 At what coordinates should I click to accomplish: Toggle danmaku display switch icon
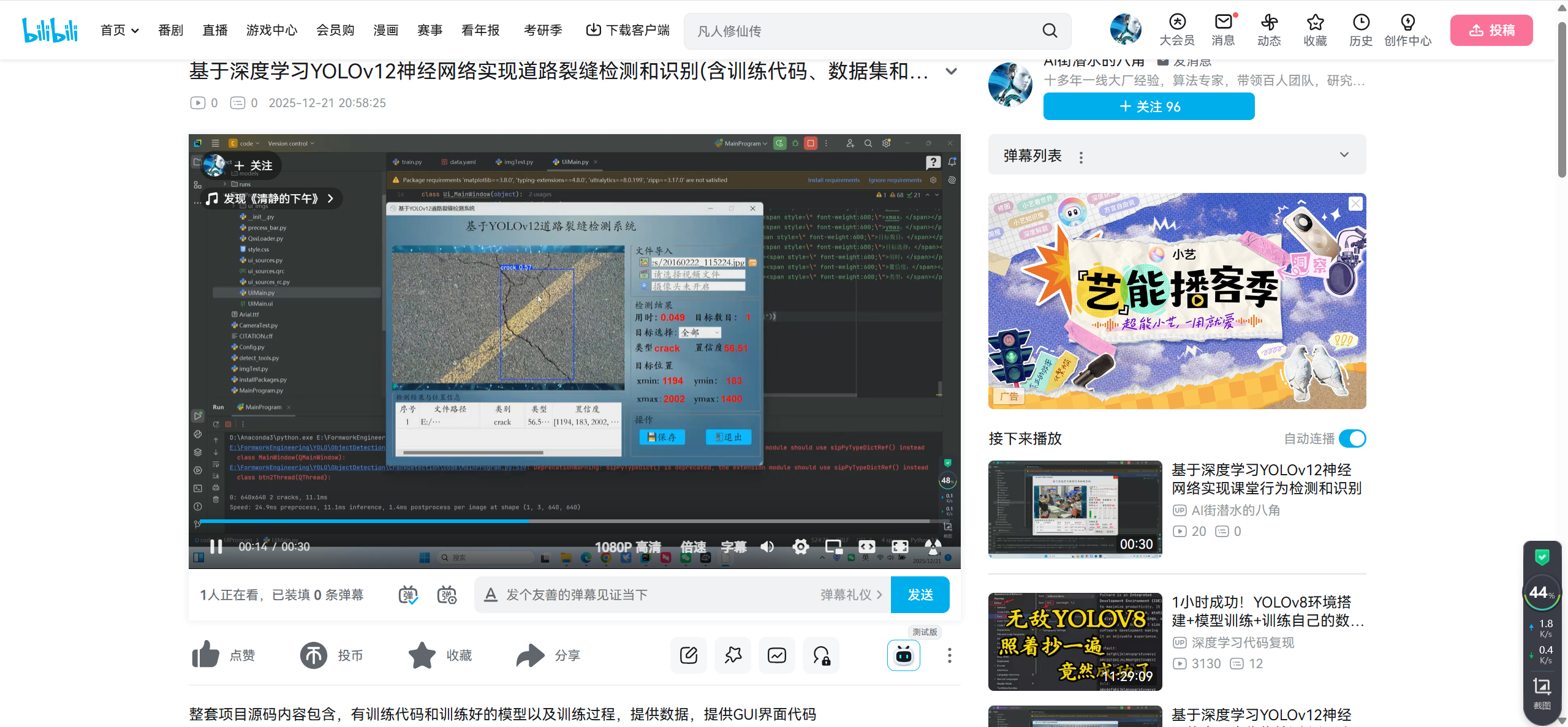408,595
